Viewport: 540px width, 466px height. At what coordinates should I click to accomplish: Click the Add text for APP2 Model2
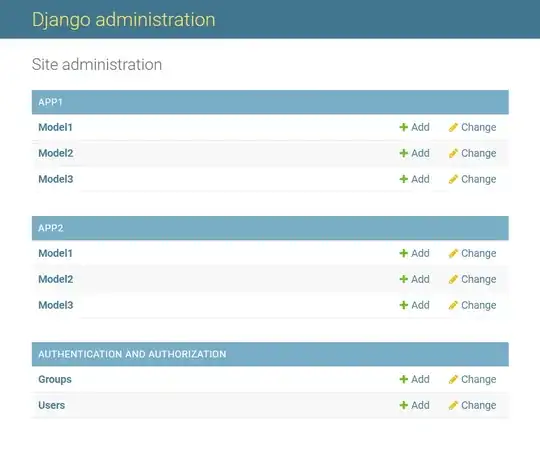coord(420,279)
